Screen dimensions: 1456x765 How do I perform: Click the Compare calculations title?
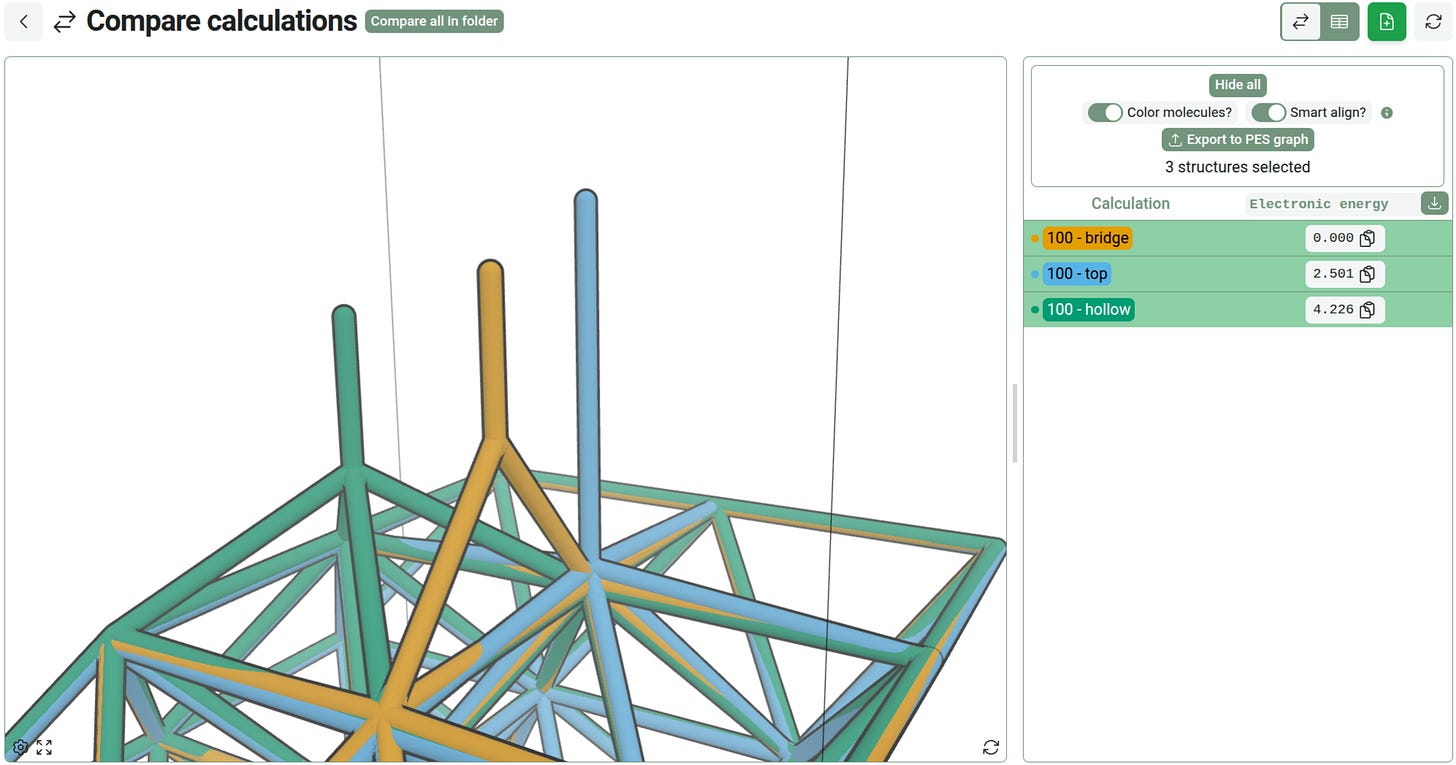(x=221, y=21)
